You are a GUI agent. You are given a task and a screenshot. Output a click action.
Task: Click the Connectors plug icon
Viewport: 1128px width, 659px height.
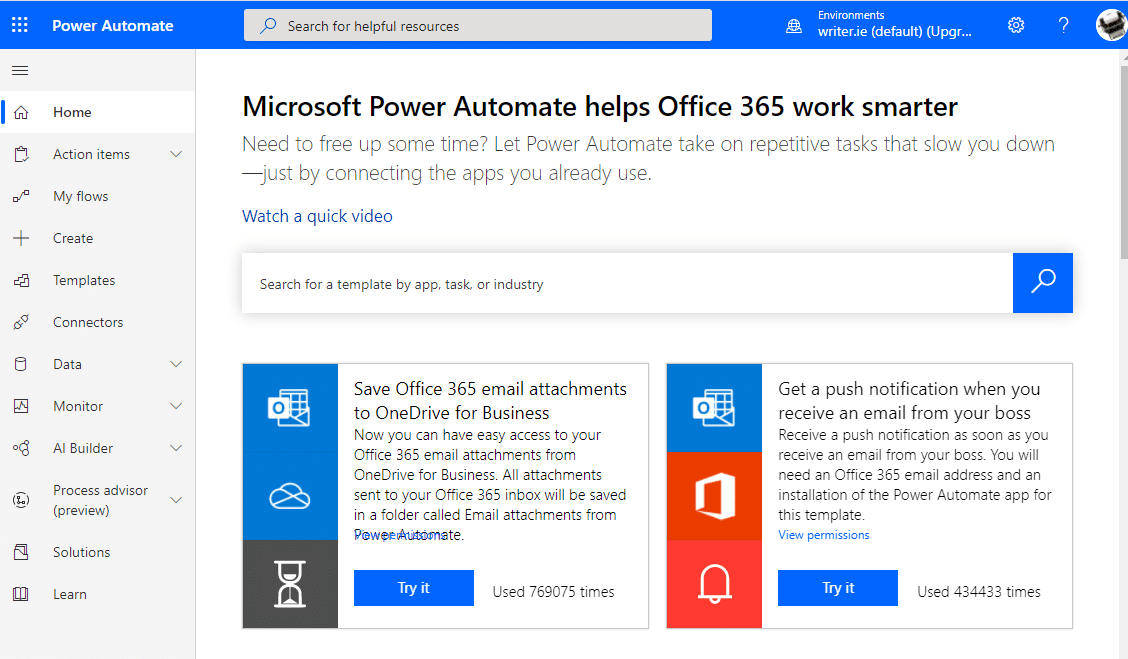tap(22, 322)
